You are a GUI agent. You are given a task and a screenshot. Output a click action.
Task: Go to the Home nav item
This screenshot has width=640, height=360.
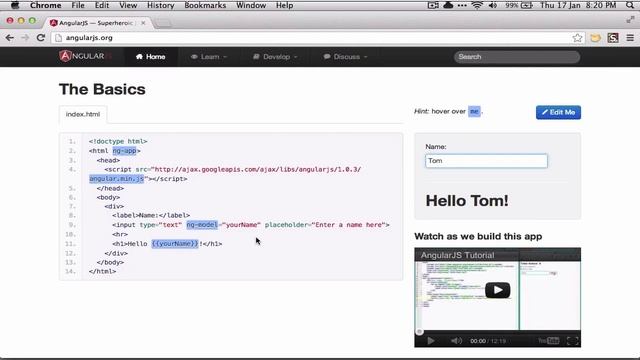[151, 57]
